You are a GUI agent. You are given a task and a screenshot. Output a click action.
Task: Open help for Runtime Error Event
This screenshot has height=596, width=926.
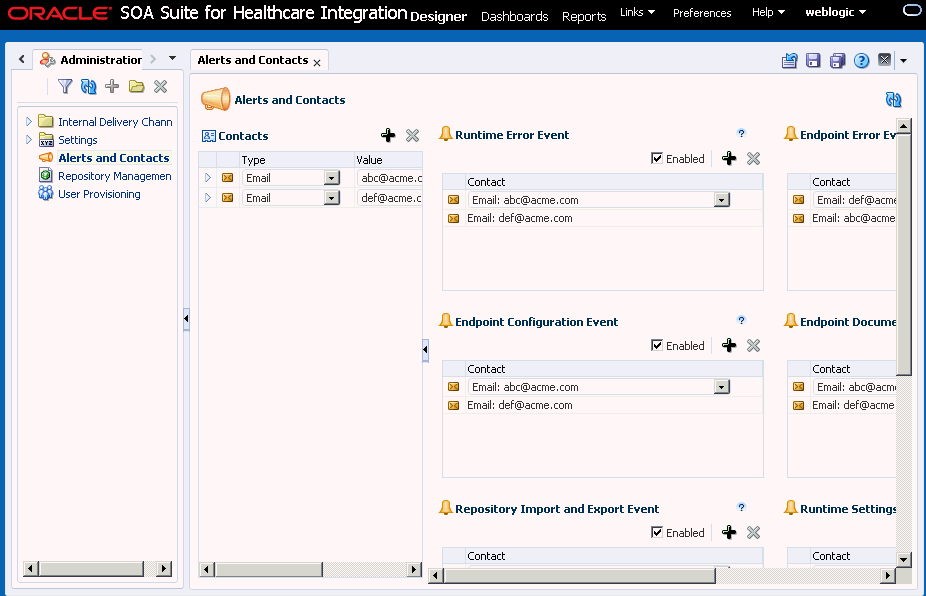click(741, 133)
